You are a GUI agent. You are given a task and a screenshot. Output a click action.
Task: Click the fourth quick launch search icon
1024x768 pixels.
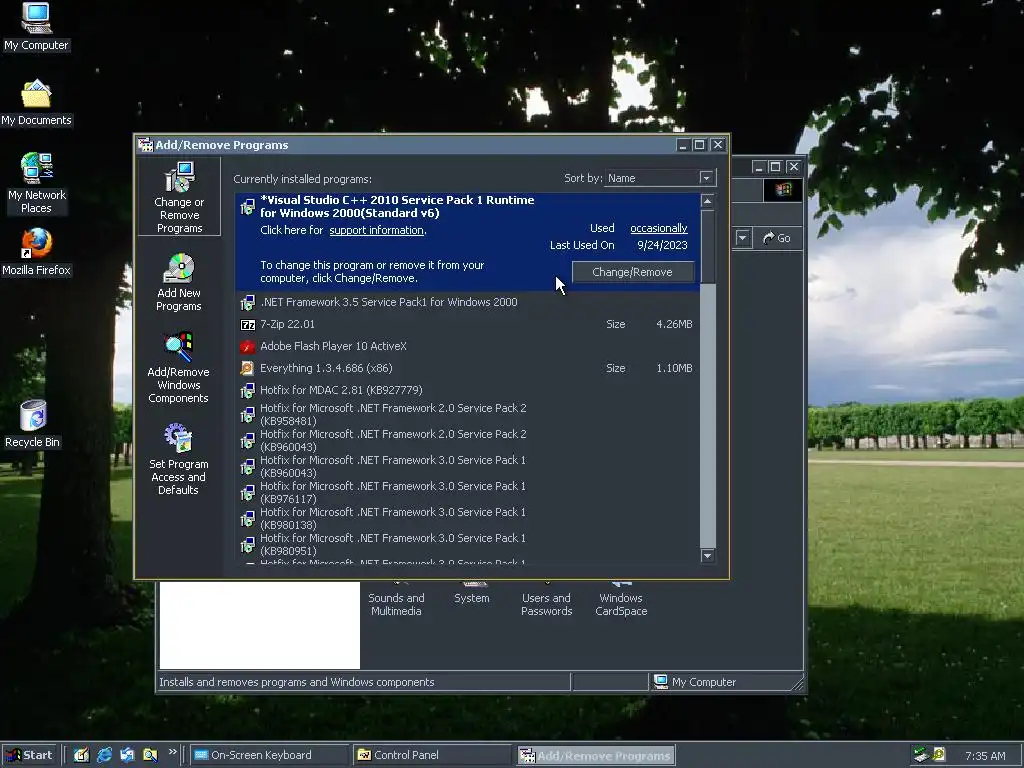coord(150,755)
